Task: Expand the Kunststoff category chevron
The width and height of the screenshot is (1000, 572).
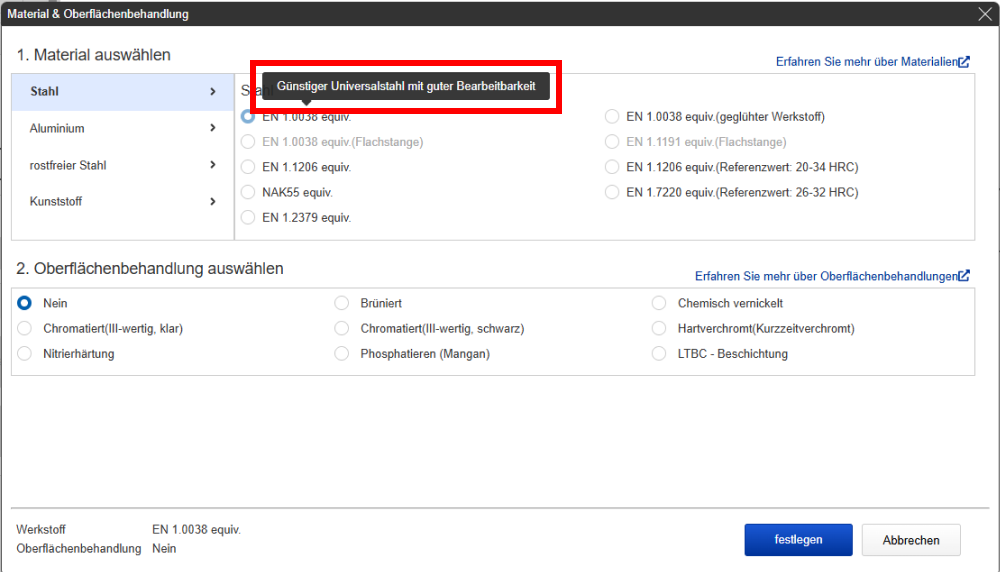Action: pos(212,202)
